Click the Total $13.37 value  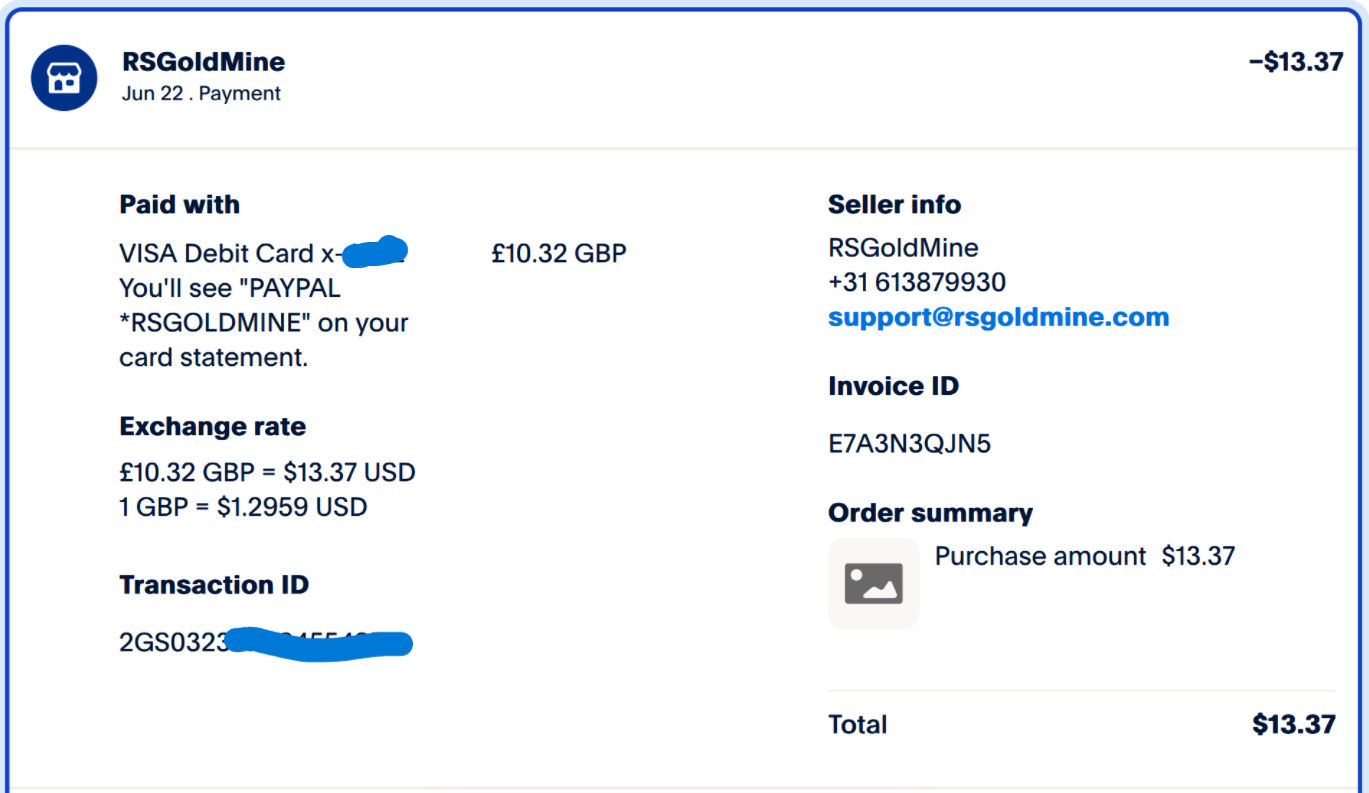click(1293, 724)
